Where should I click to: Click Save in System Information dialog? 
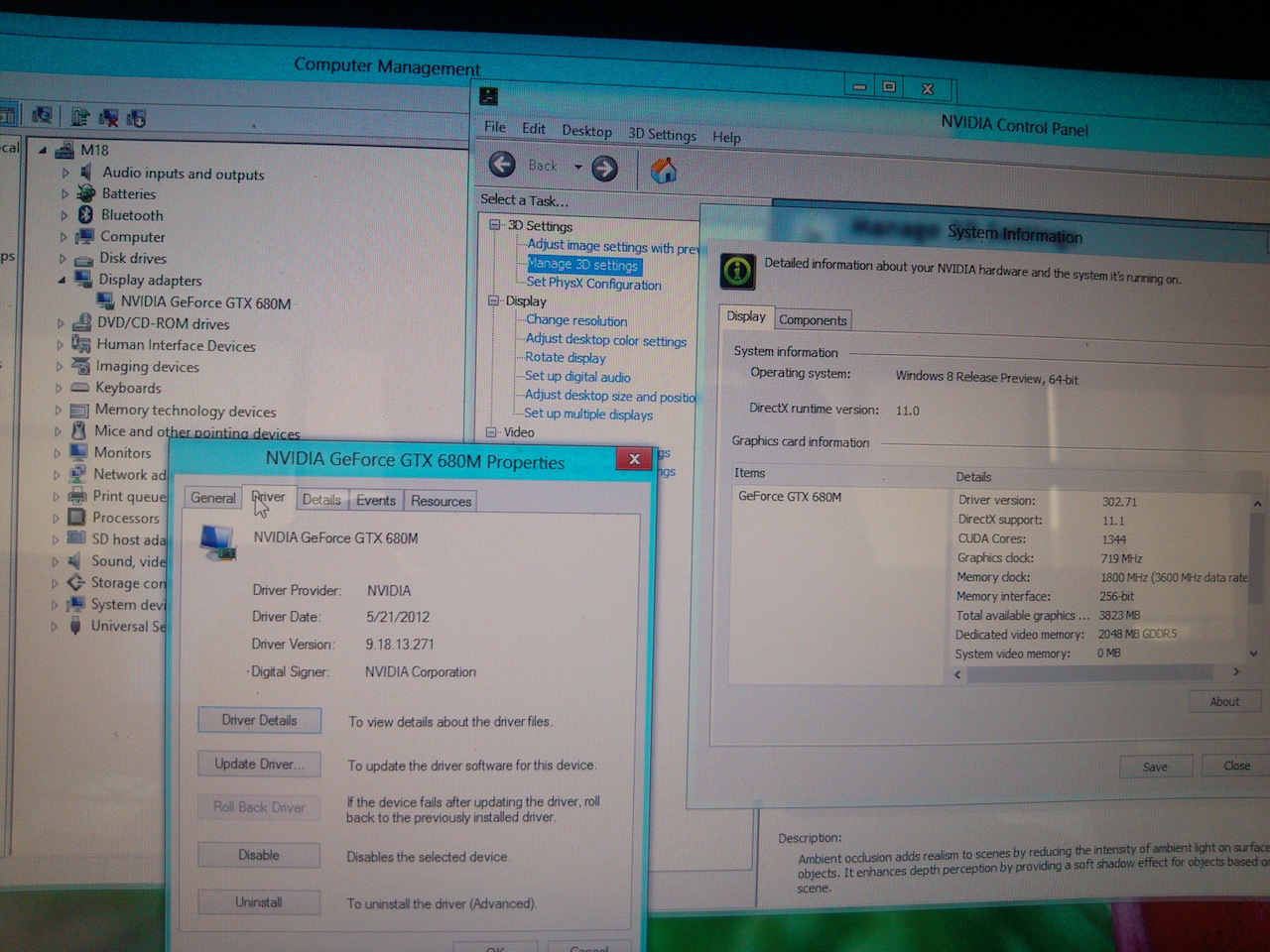point(1155,767)
